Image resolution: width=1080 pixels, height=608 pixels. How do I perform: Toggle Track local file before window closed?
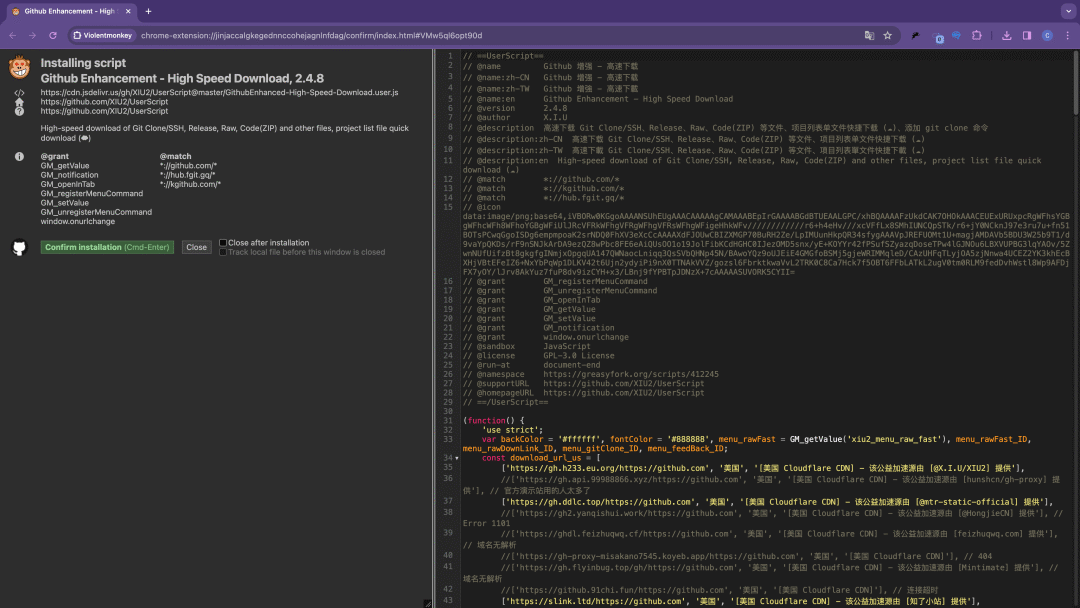pos(222,252)
